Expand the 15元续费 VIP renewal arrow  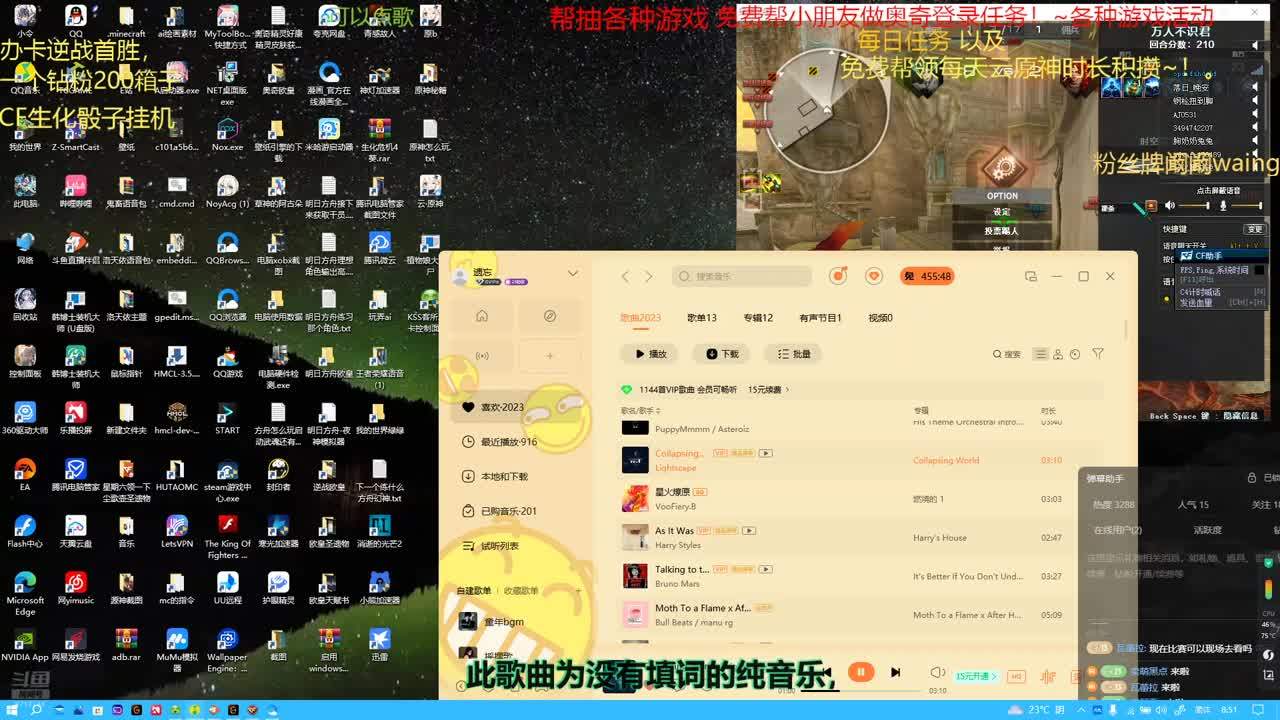pyautogui.click(x=787, y=390)
